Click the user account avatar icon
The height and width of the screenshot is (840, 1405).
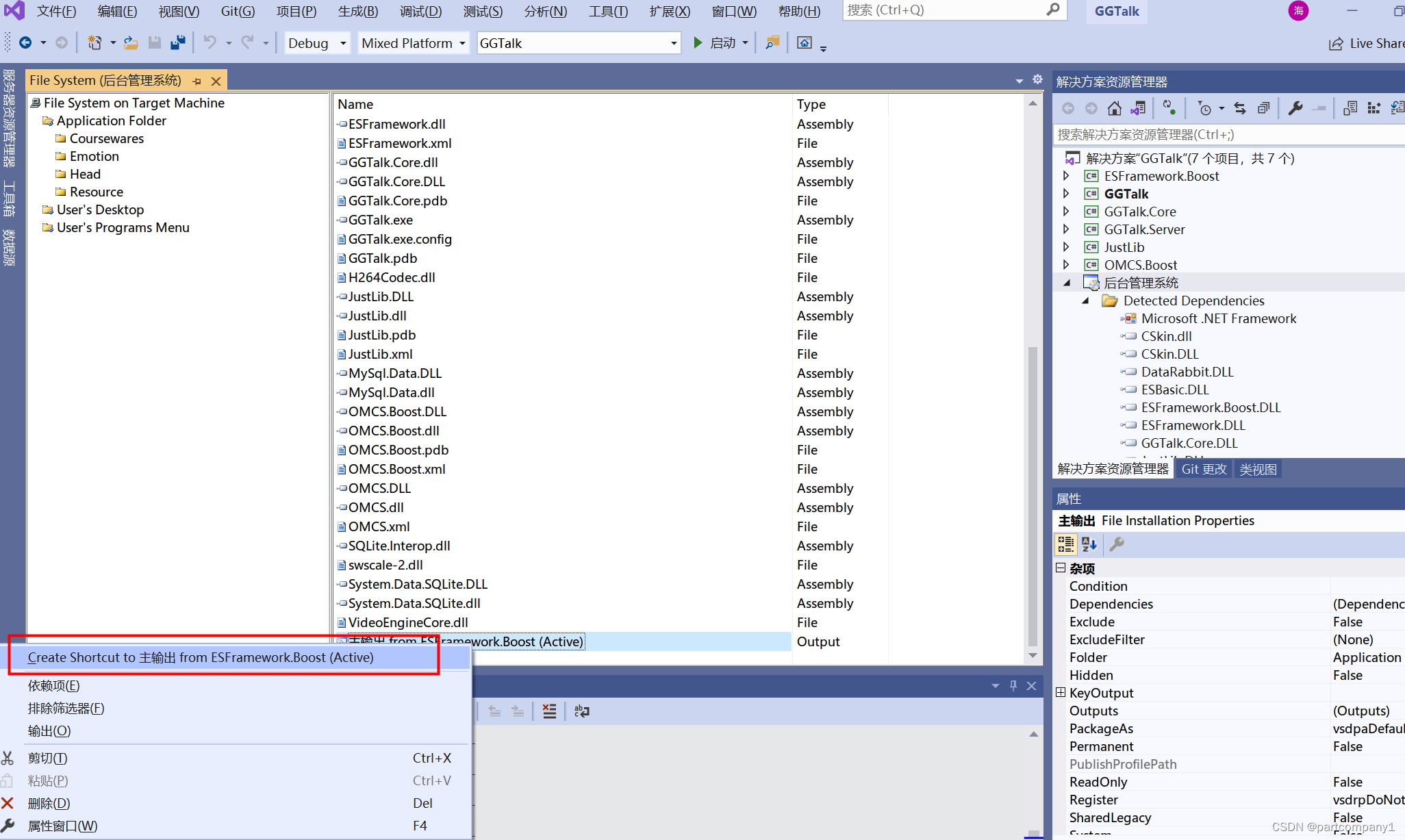pos(1298,10)
